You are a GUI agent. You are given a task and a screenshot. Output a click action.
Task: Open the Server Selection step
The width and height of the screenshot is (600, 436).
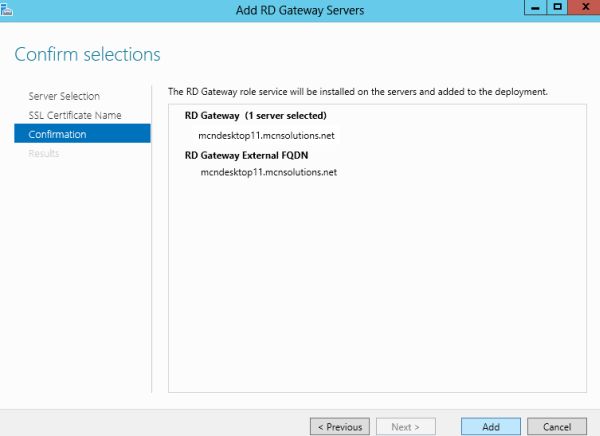(64, 96)
